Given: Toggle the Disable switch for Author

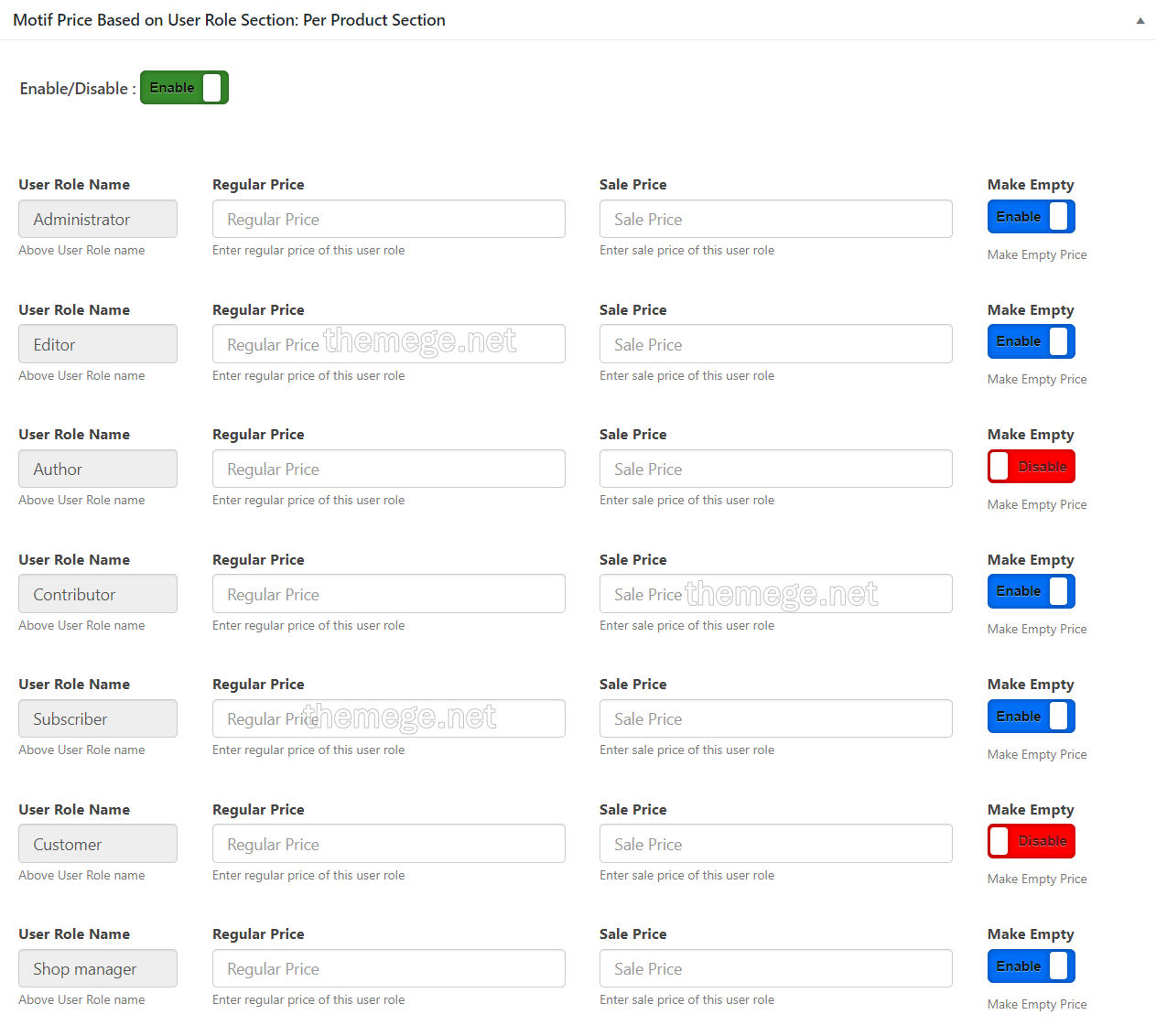Looking at the screenshot, I should [1031, 467].
